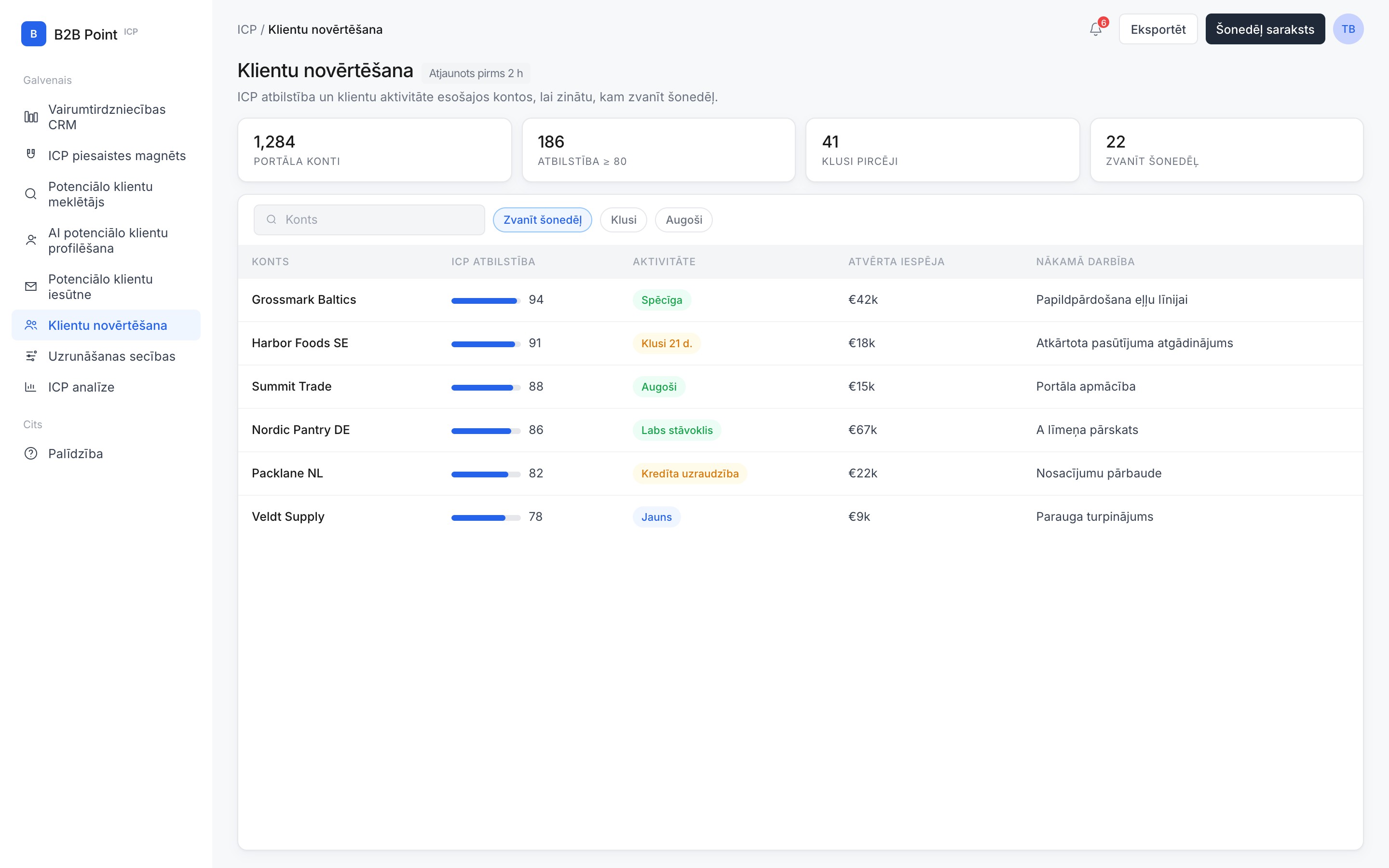Click Parauga turpinājums next action
Image resolution: width=1389 pixels, height=868 pixels.
1094,516
